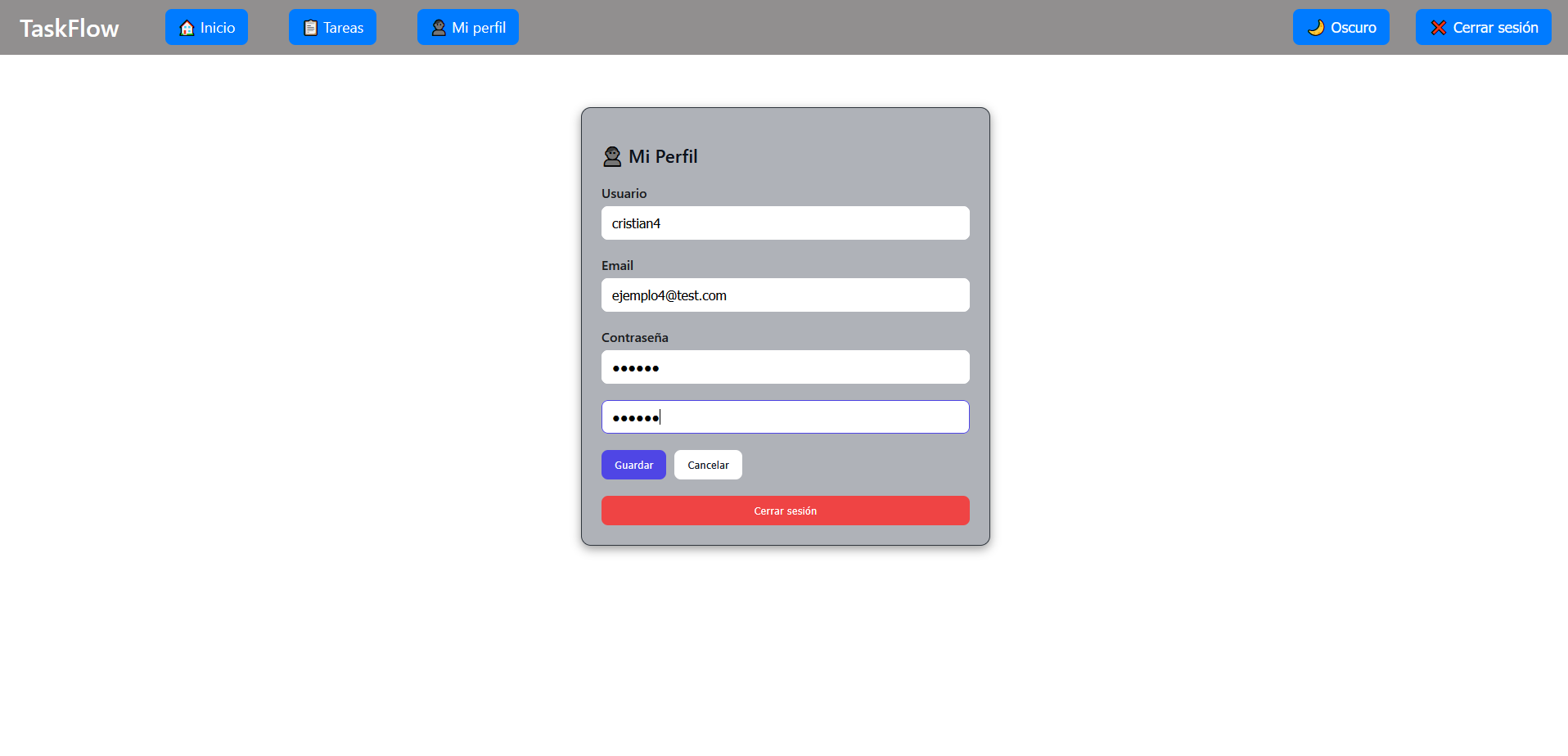Click the Cancelar button
Viewport: 1568px width, 756px height.
click(x=708, y=465)
